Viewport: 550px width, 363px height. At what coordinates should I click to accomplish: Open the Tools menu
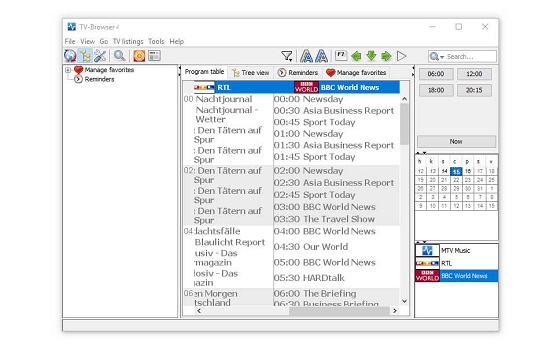[156, 41]
